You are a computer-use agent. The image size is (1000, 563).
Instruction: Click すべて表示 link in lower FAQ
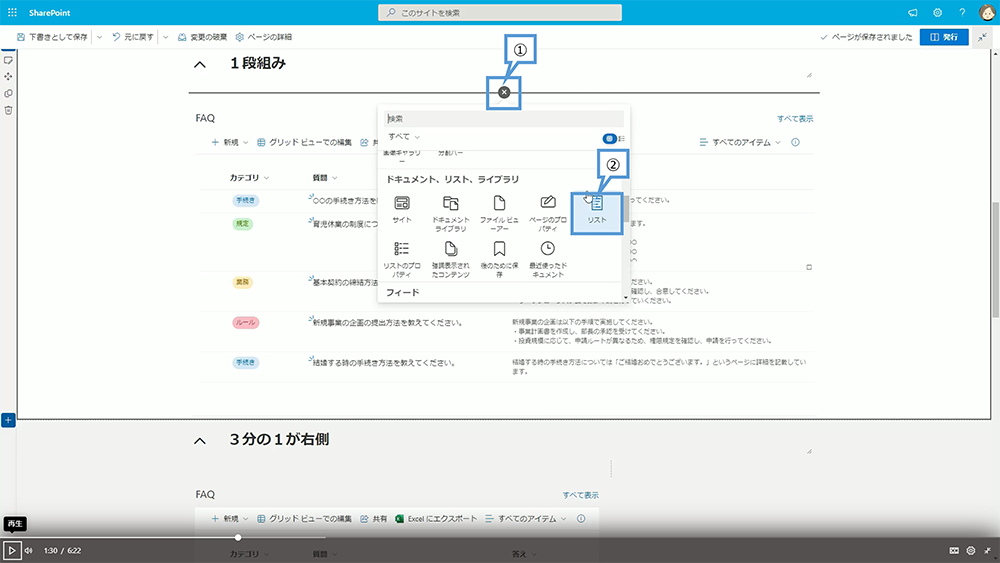pos(580,495)
